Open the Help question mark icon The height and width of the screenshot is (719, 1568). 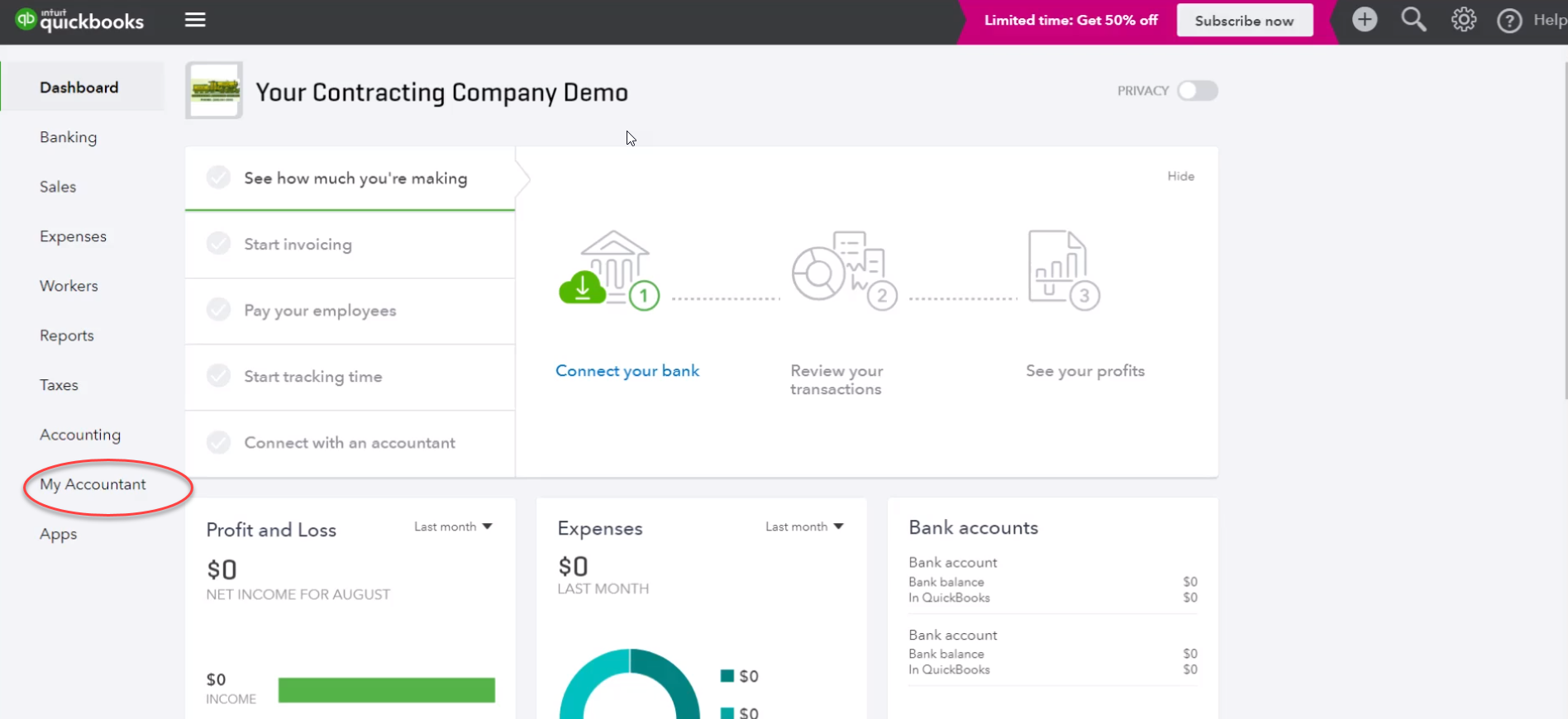(x=1509, y=21)
